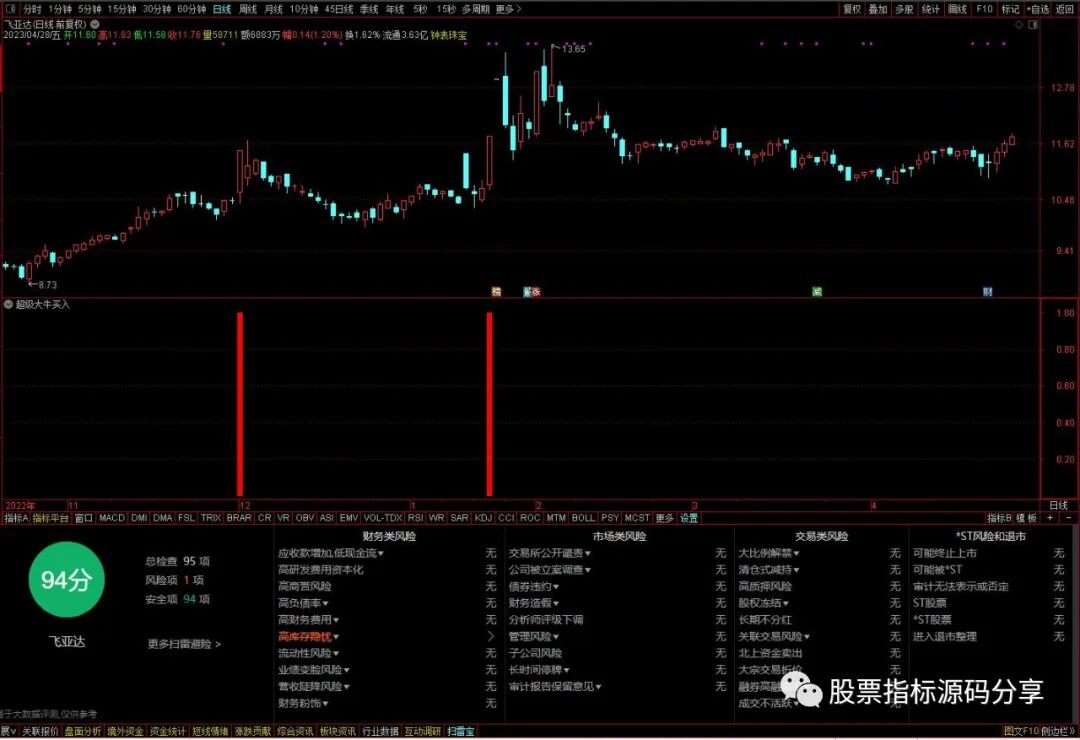Click the diamond icon above the chart
Image resolution: width=1080 pixels, height=740 pixels.
1019,24
